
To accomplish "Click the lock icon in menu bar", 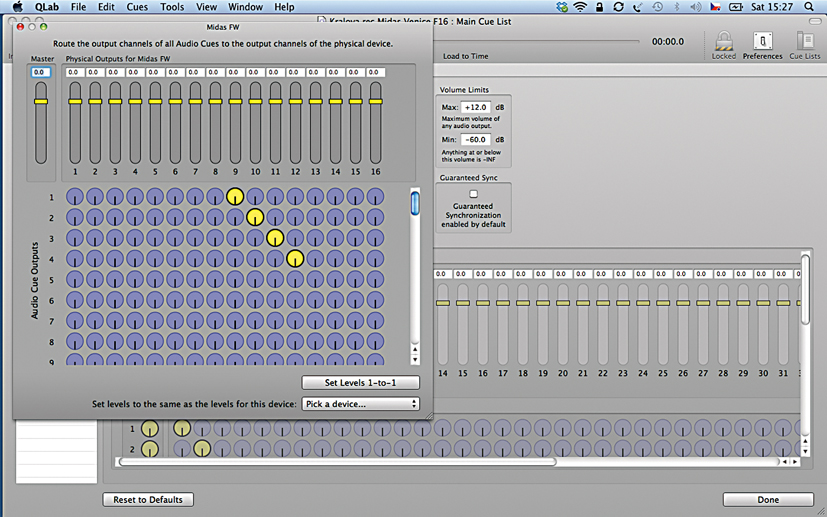I will tap(600, 7).
